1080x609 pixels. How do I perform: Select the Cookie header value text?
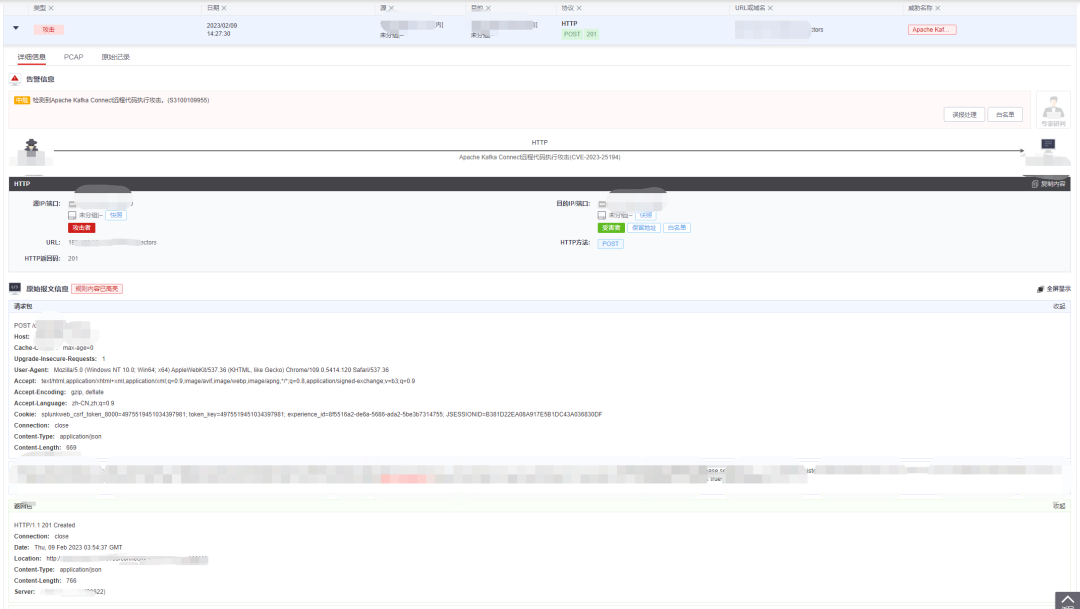322,415
